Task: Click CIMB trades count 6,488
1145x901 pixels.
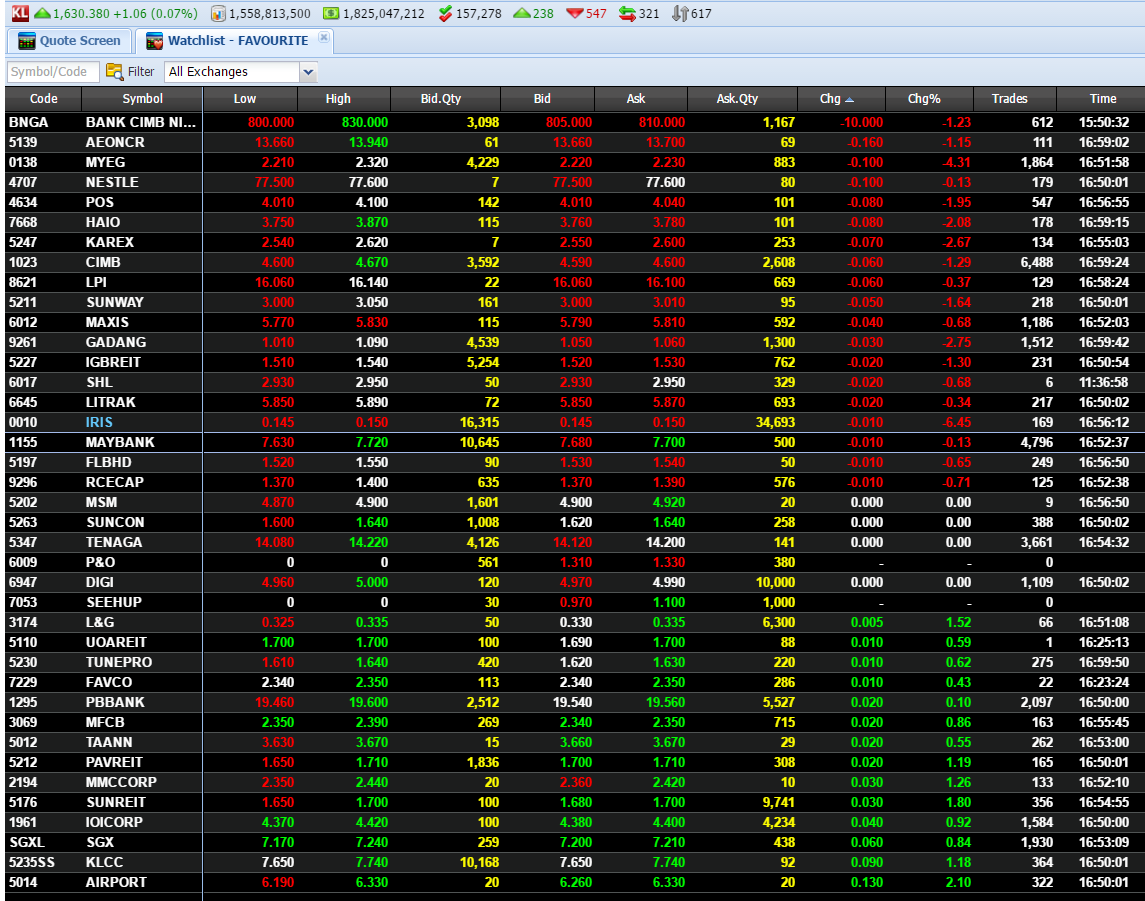Action: [x=1037, y=262]
